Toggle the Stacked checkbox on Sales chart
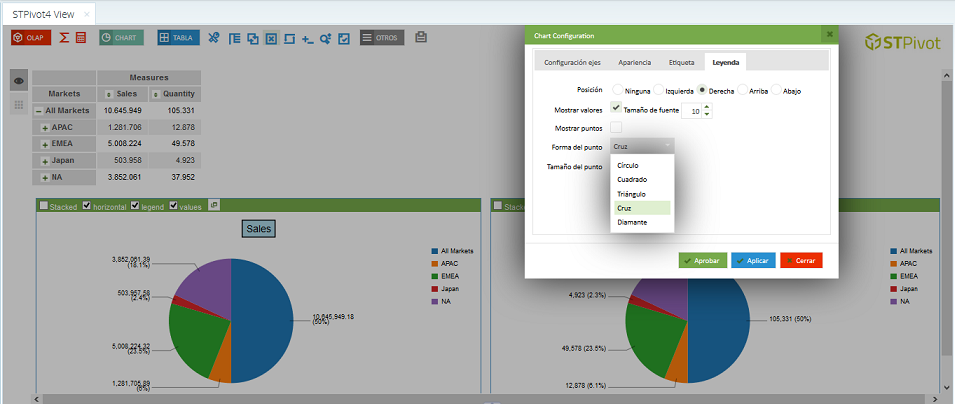The height and width of the screenshot is (404, 955). click(43, 206)
